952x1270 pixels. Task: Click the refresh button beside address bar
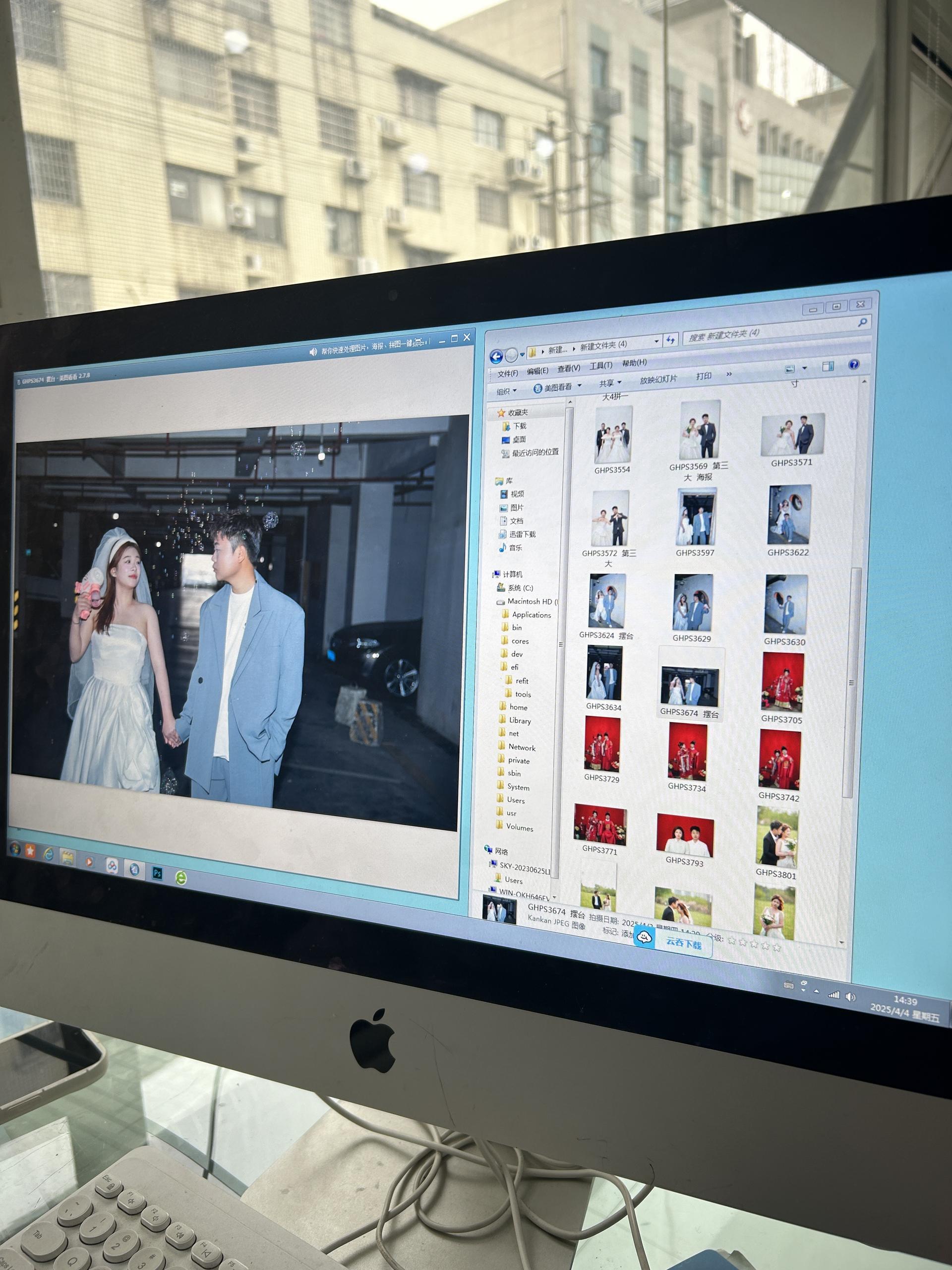tap(670, 340)
